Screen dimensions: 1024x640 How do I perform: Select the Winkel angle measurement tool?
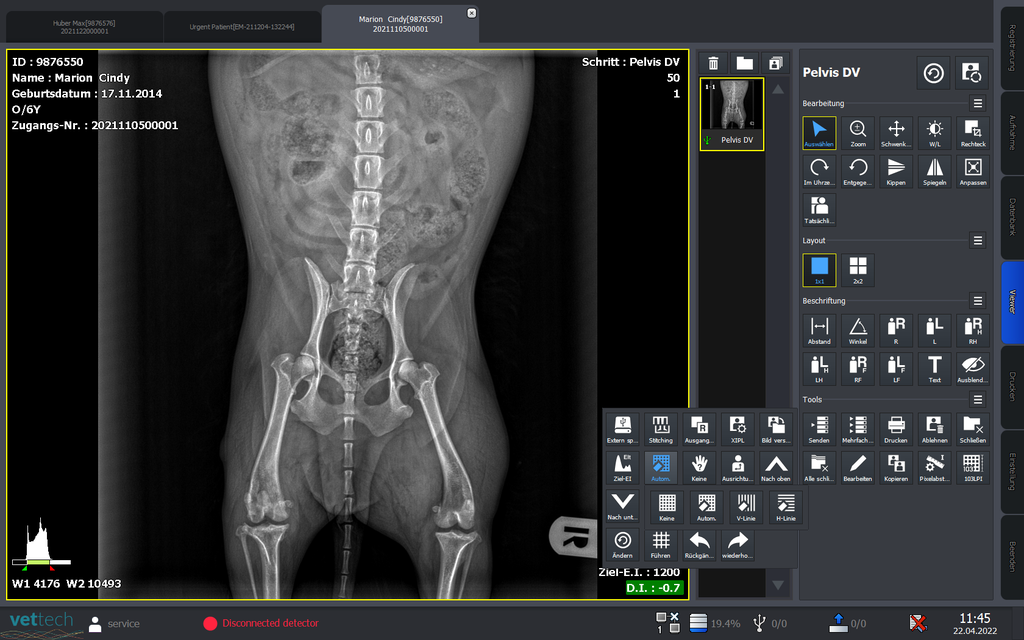858,331
